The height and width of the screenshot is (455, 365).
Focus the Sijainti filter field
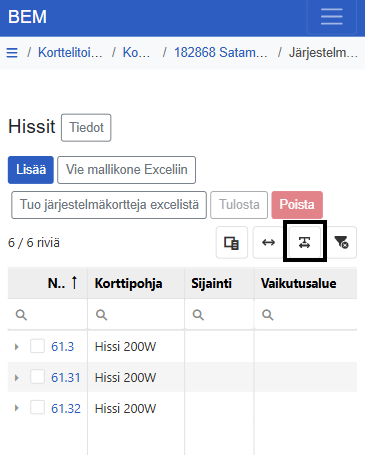pyautogui.click(x=219, y=315)
